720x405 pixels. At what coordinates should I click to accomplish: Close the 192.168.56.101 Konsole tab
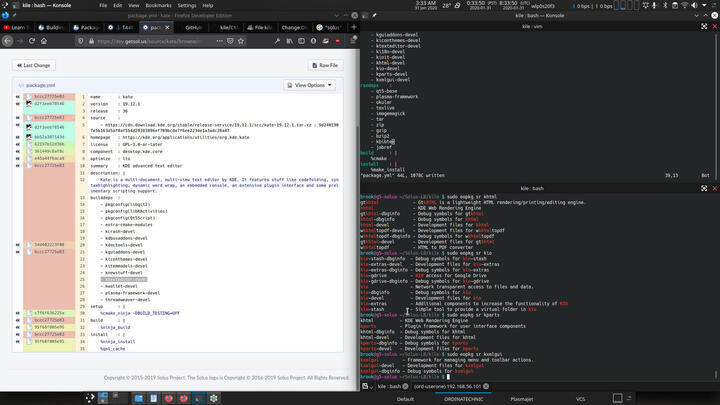click(486, 386)
